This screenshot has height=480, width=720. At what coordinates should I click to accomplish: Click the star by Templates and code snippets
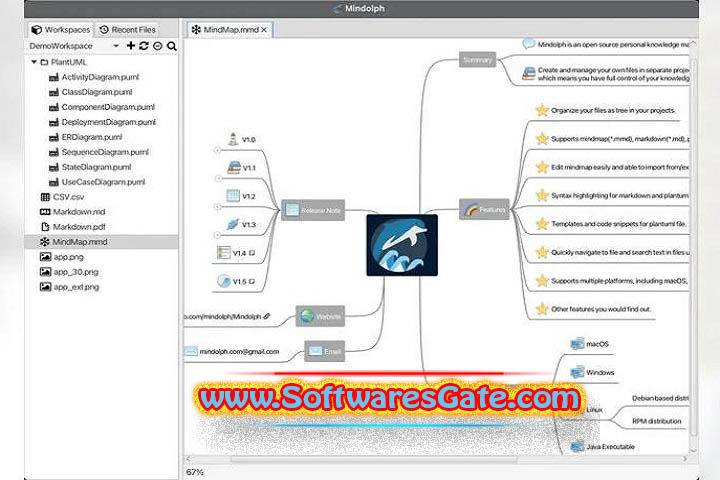click(542, 224)
